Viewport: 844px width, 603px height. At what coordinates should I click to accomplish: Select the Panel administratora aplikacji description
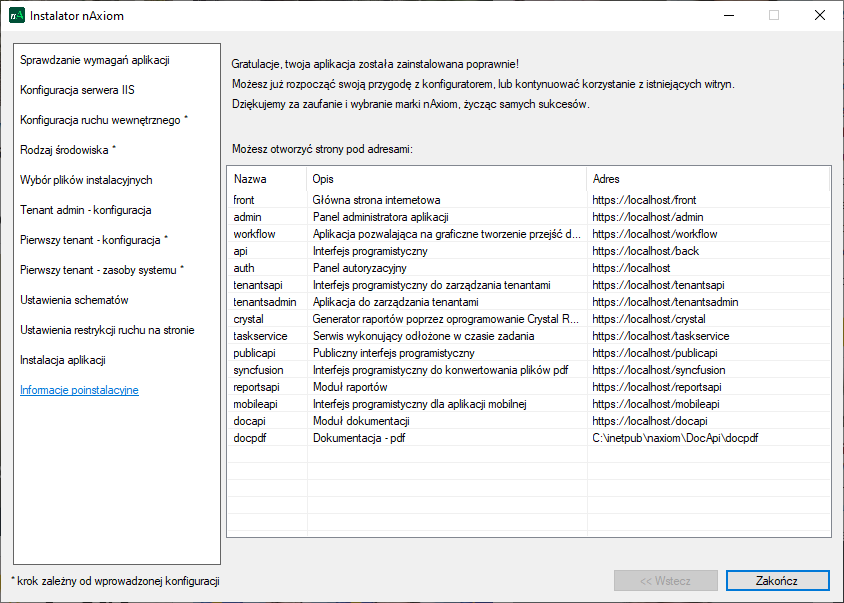tap(381, 217)
